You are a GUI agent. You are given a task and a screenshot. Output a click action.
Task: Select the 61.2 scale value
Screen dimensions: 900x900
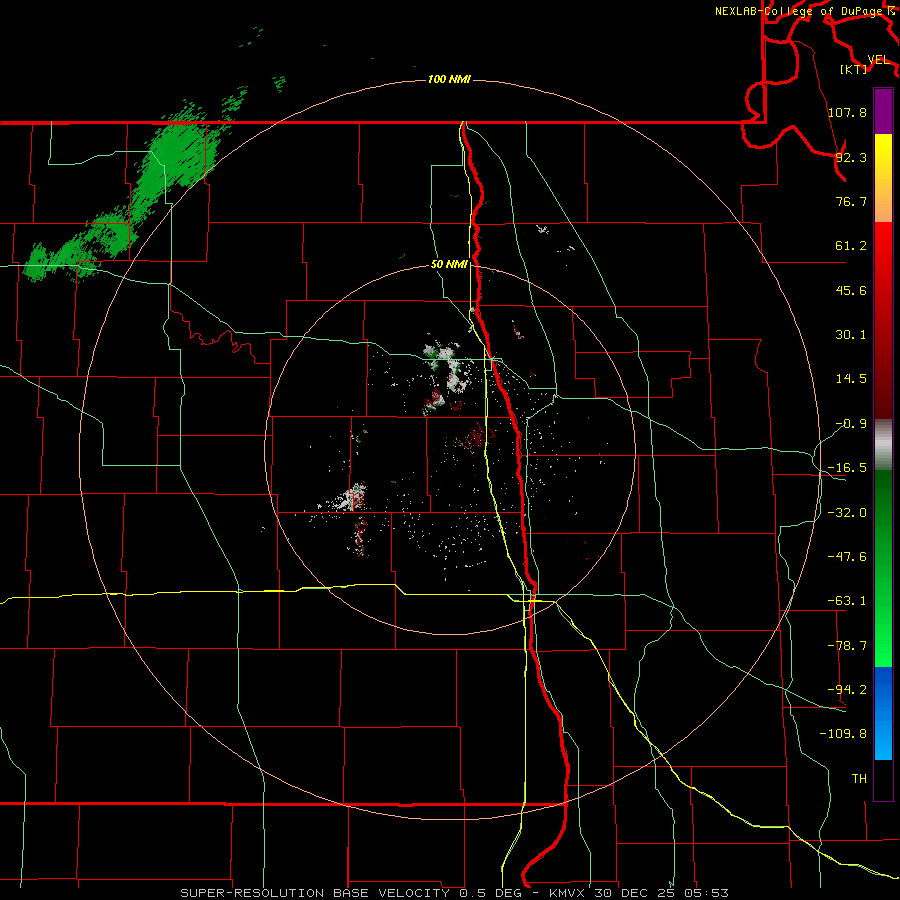[851, 246]
